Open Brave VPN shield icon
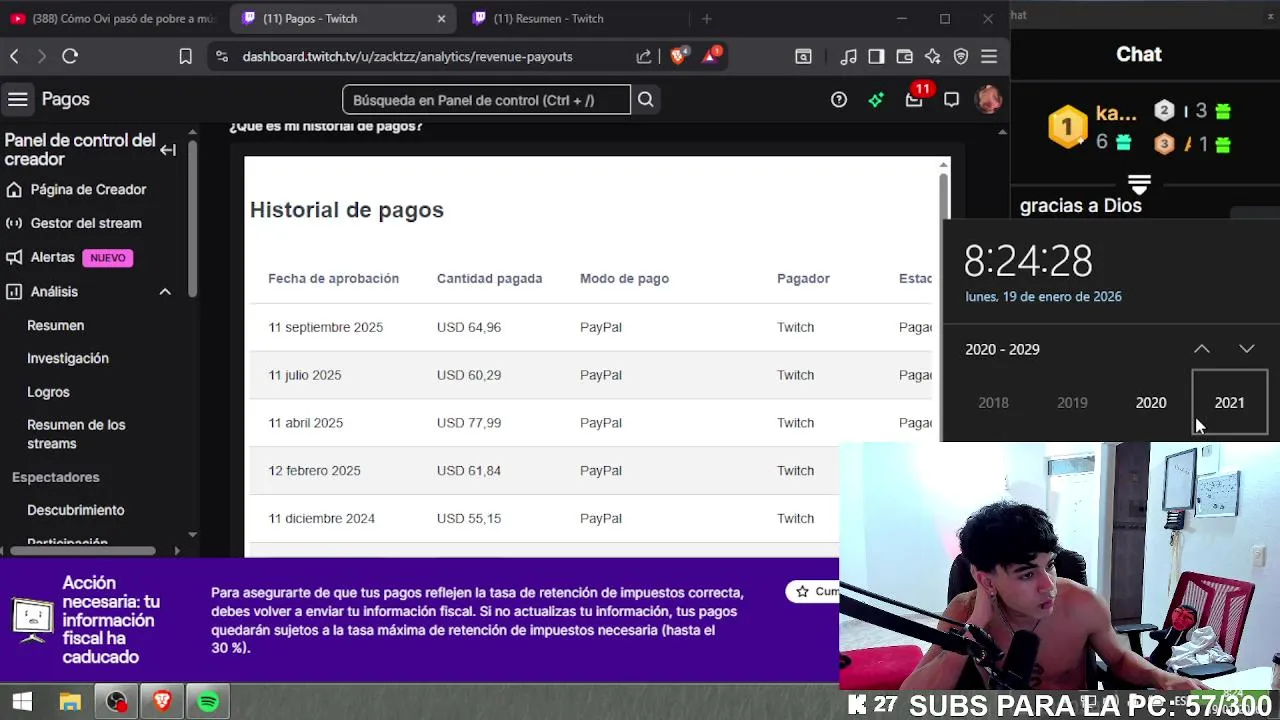The height and width of the screenshot is (720, 1280). click(x=961, y=57)
